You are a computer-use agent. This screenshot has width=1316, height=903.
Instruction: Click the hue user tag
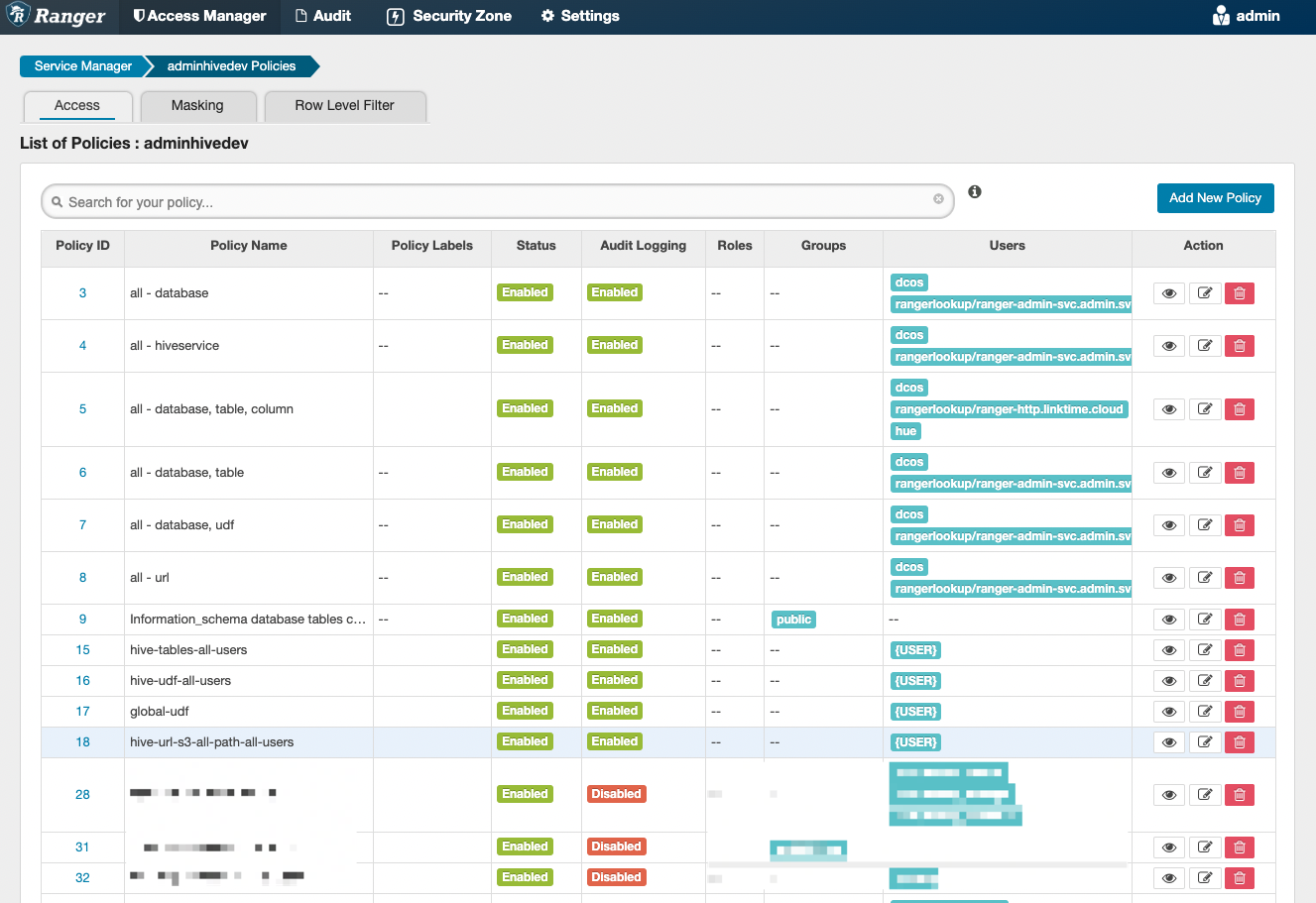point(905,431)
